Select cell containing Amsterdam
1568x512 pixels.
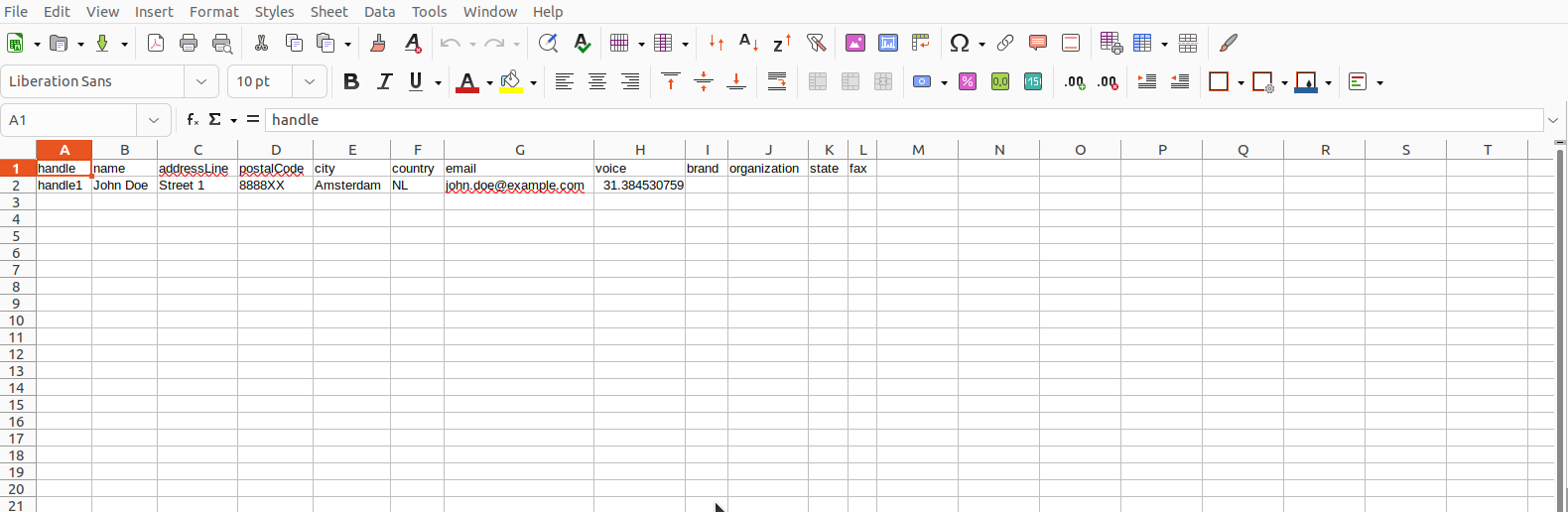(352, 186)
